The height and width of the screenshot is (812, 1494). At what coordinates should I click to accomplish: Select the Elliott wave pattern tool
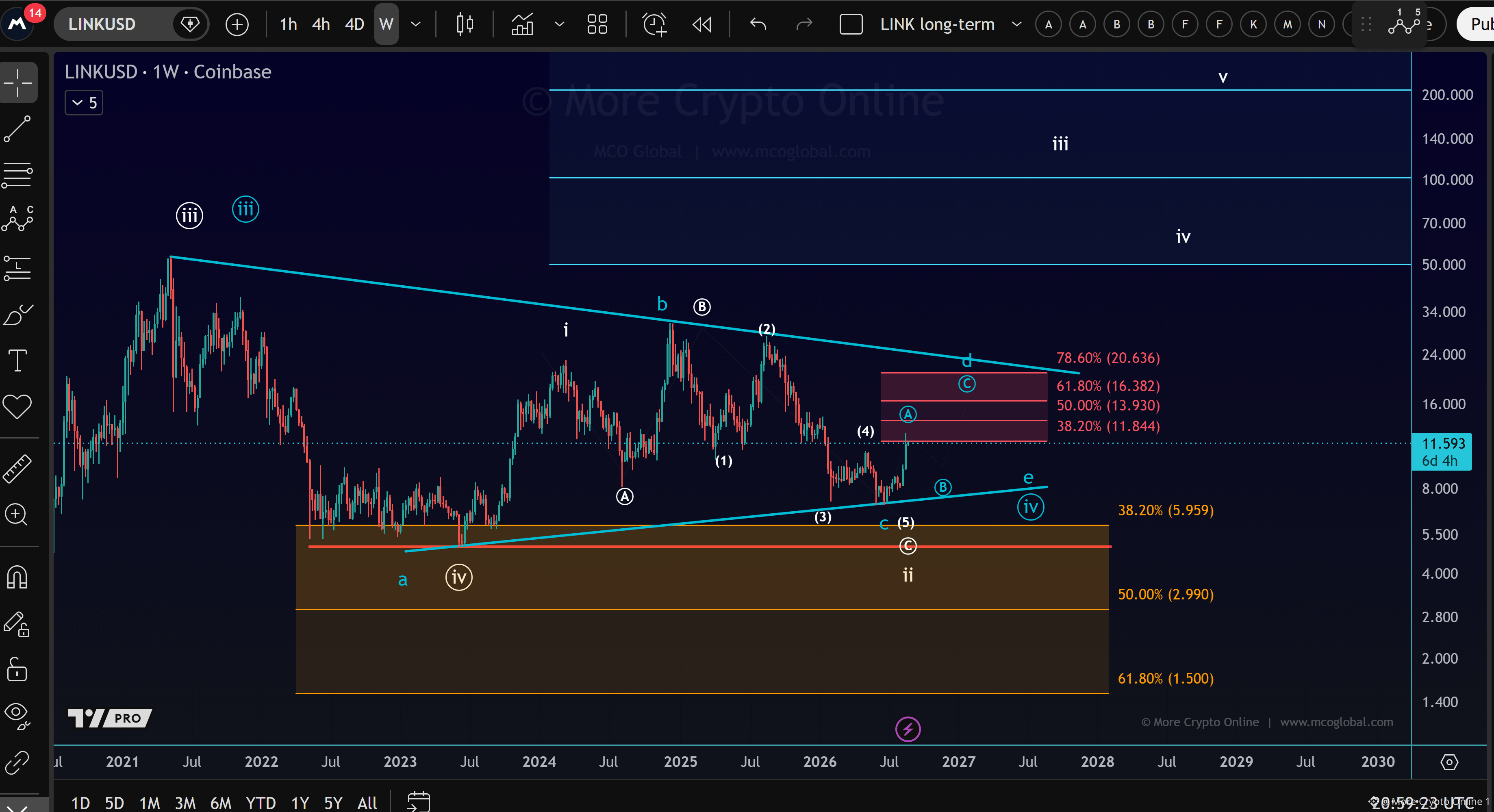18,219
